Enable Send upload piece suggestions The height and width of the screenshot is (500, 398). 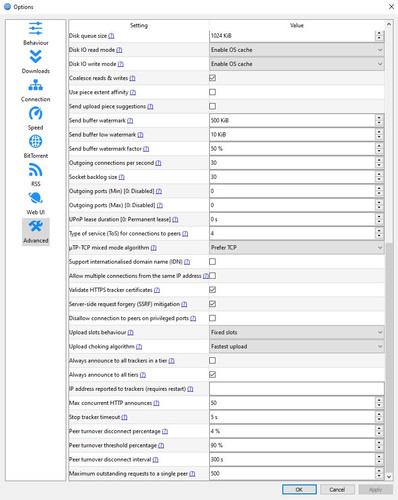pyautogui.click(x=213, y=106)
